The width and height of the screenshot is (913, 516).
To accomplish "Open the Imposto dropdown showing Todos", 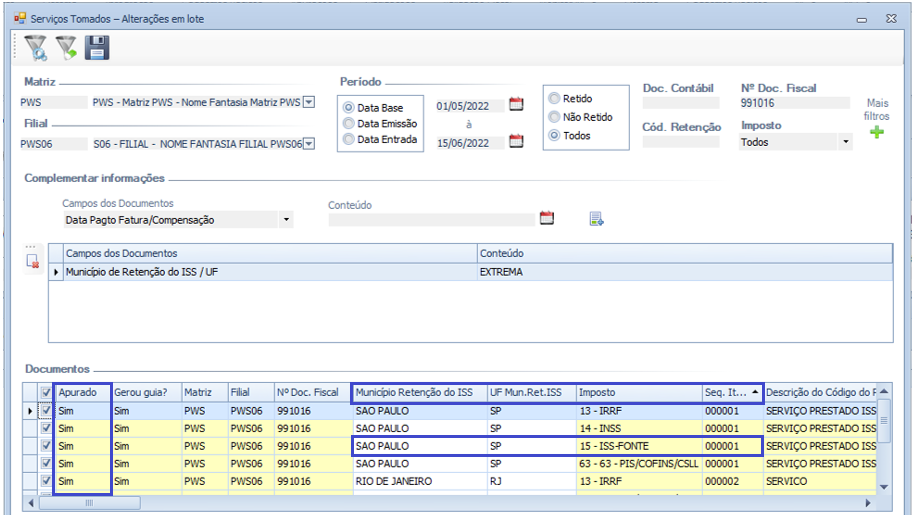I will (x=845, y=143).
